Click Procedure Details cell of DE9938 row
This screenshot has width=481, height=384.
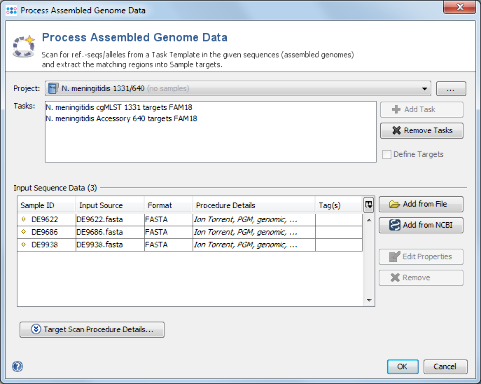coord(254,245)
